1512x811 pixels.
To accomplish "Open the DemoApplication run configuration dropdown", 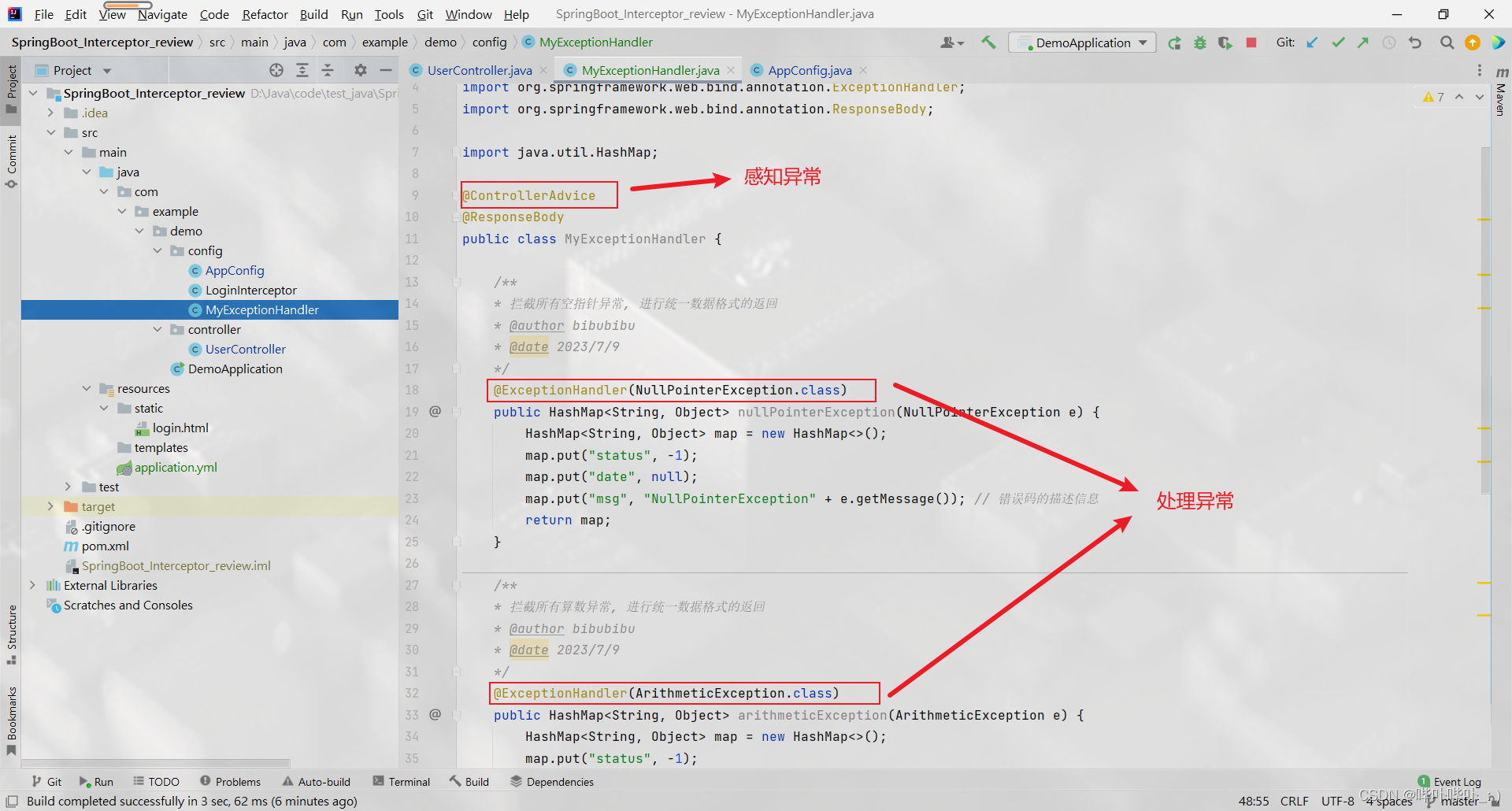I will tap(1082, 43).
